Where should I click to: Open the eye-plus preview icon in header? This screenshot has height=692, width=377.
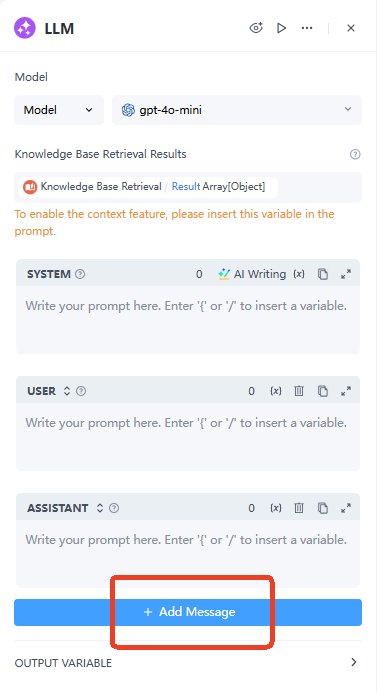pos(256,28)
